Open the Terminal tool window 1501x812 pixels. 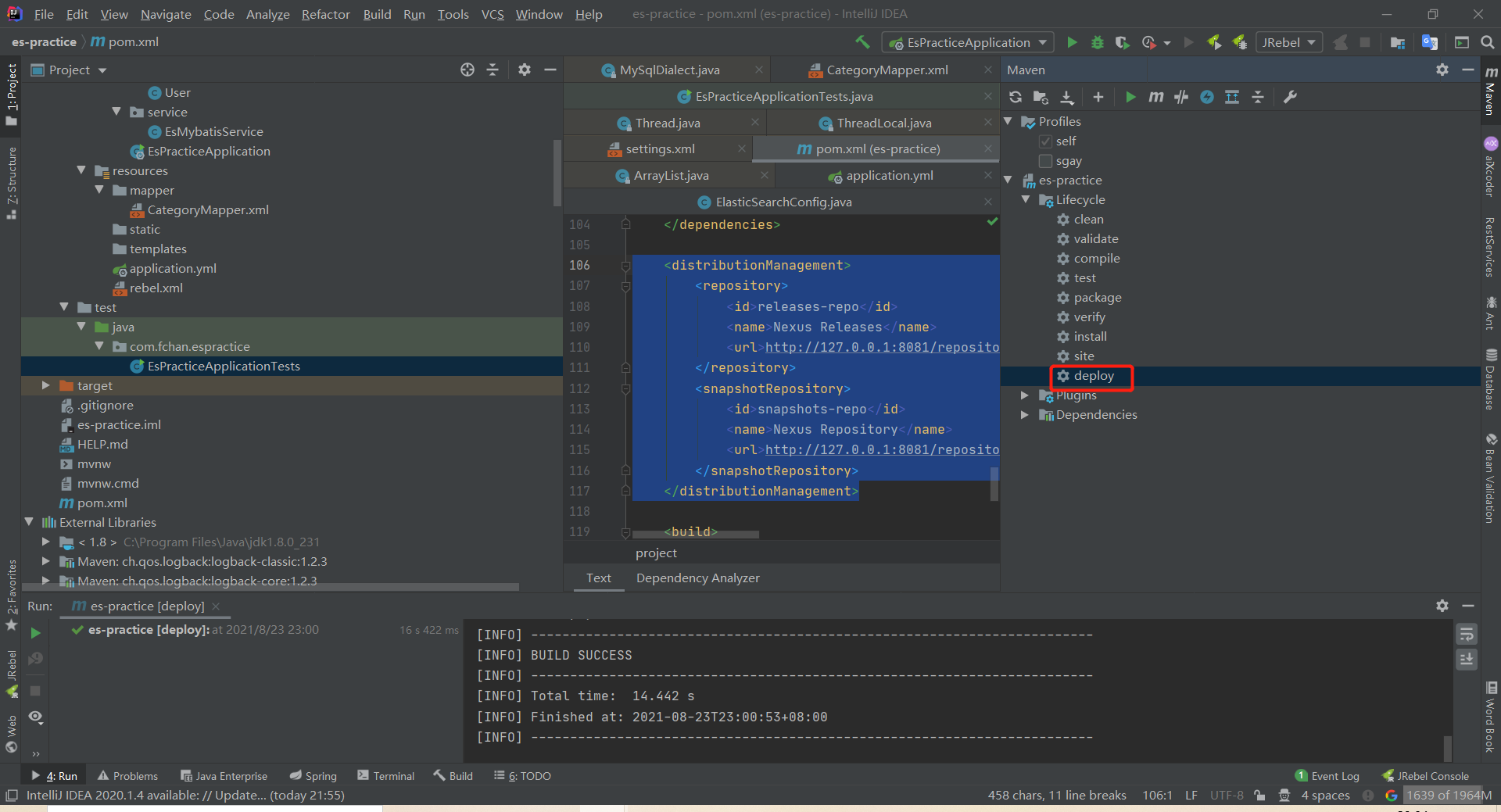pyautogui.click(x=386, y=776)
